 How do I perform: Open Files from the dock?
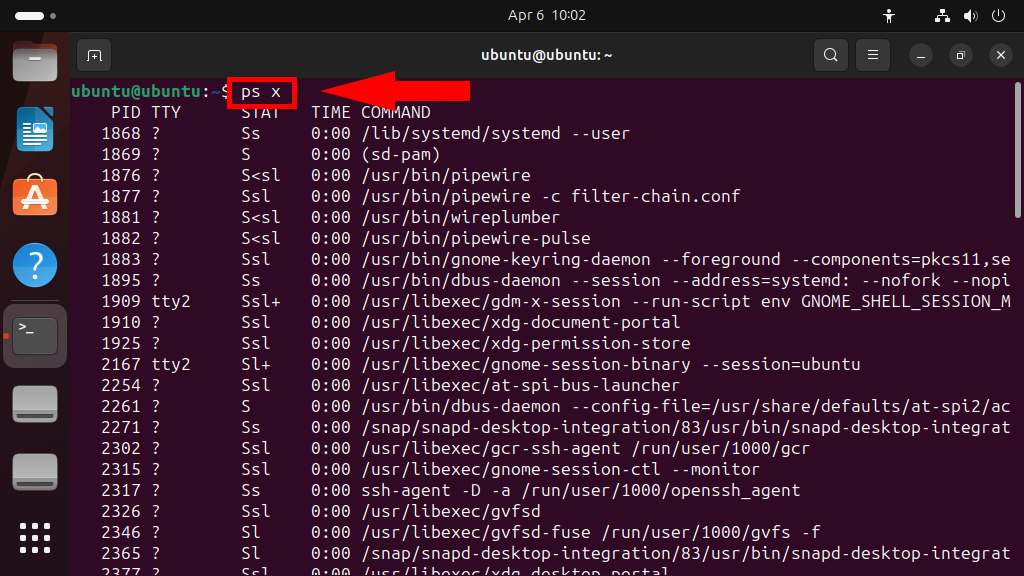[34, 62]
